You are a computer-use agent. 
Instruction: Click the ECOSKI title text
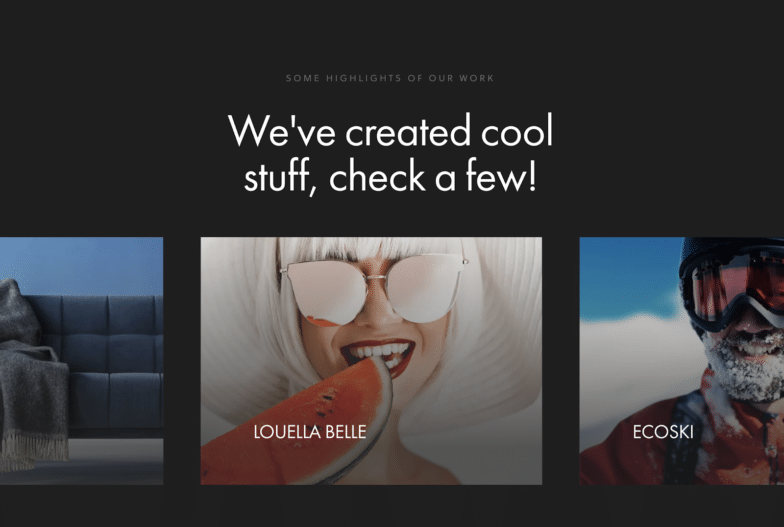tap(663, 432)
